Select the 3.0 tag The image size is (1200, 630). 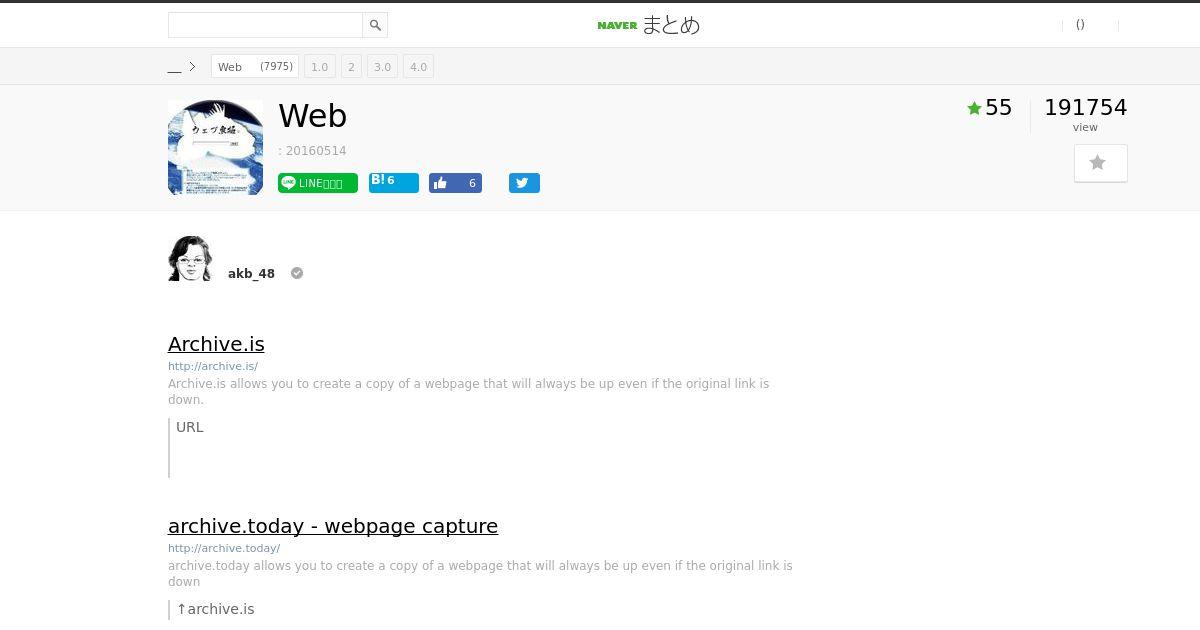[382, 67]
